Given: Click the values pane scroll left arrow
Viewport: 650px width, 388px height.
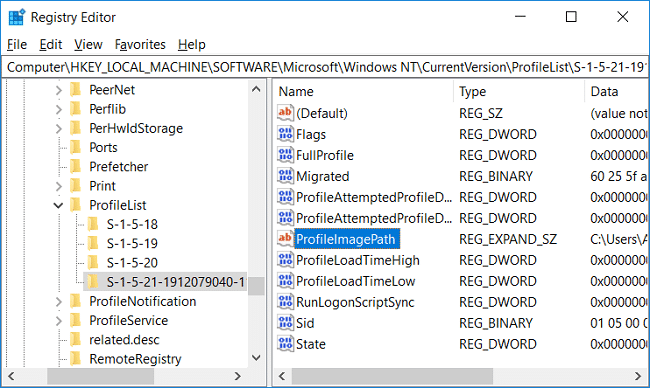Looking at the screenshot, I should (x=282, y=376).
